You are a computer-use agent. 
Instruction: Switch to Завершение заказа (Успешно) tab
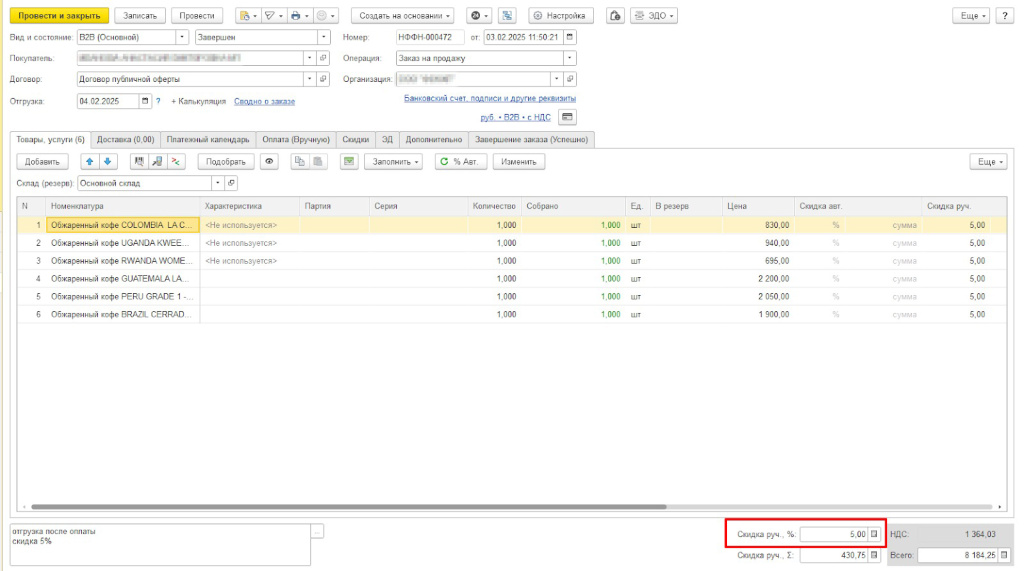click(x=532, y=140)
